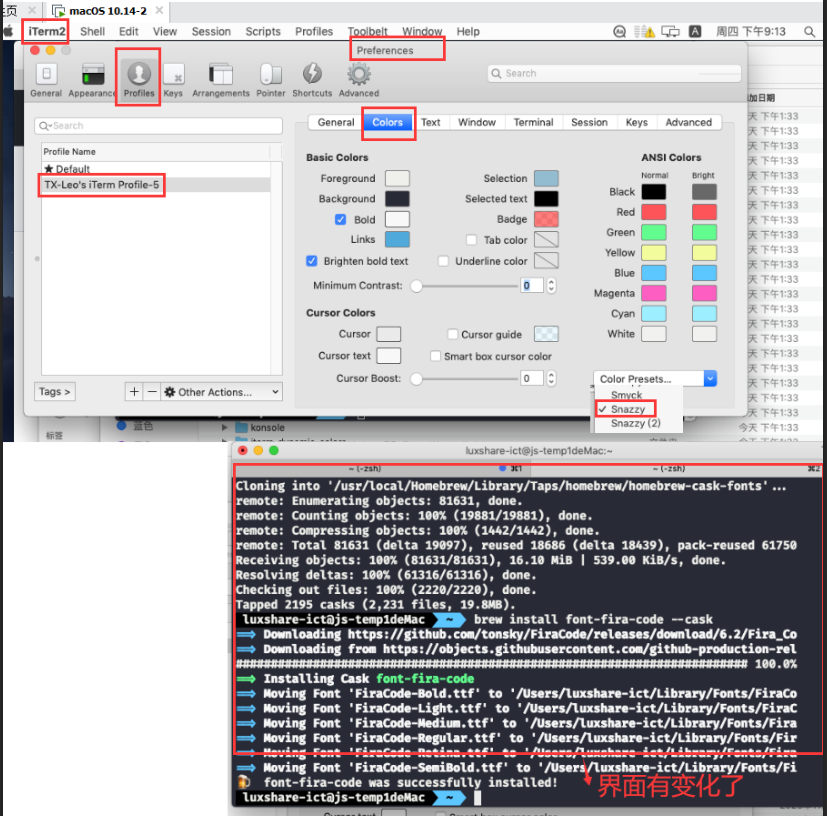Screen dimensions: 827x816
Task: Open the Other Actions dropdown
Action: pos(221,392)
